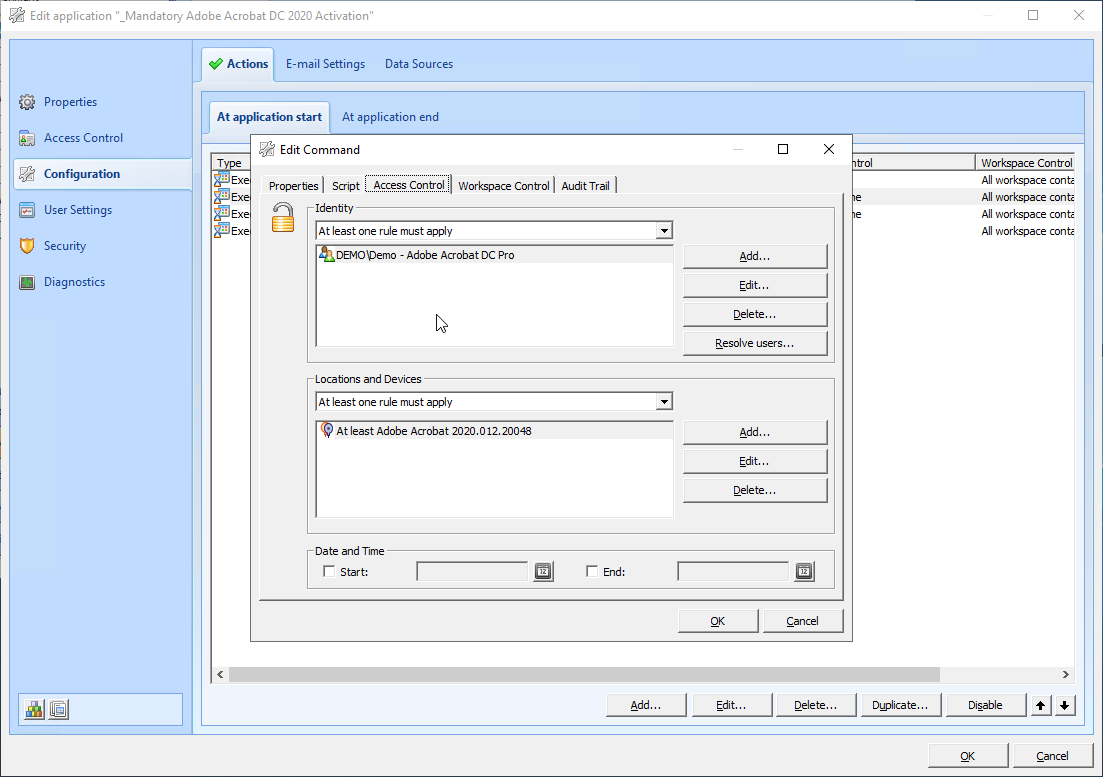Image resolution: width=1103 pixels, height=777 pixels.
Task: Select the DEMO\Demo - Adobe Acrobat DC Pro entry
Action: (x=425, y=255)
